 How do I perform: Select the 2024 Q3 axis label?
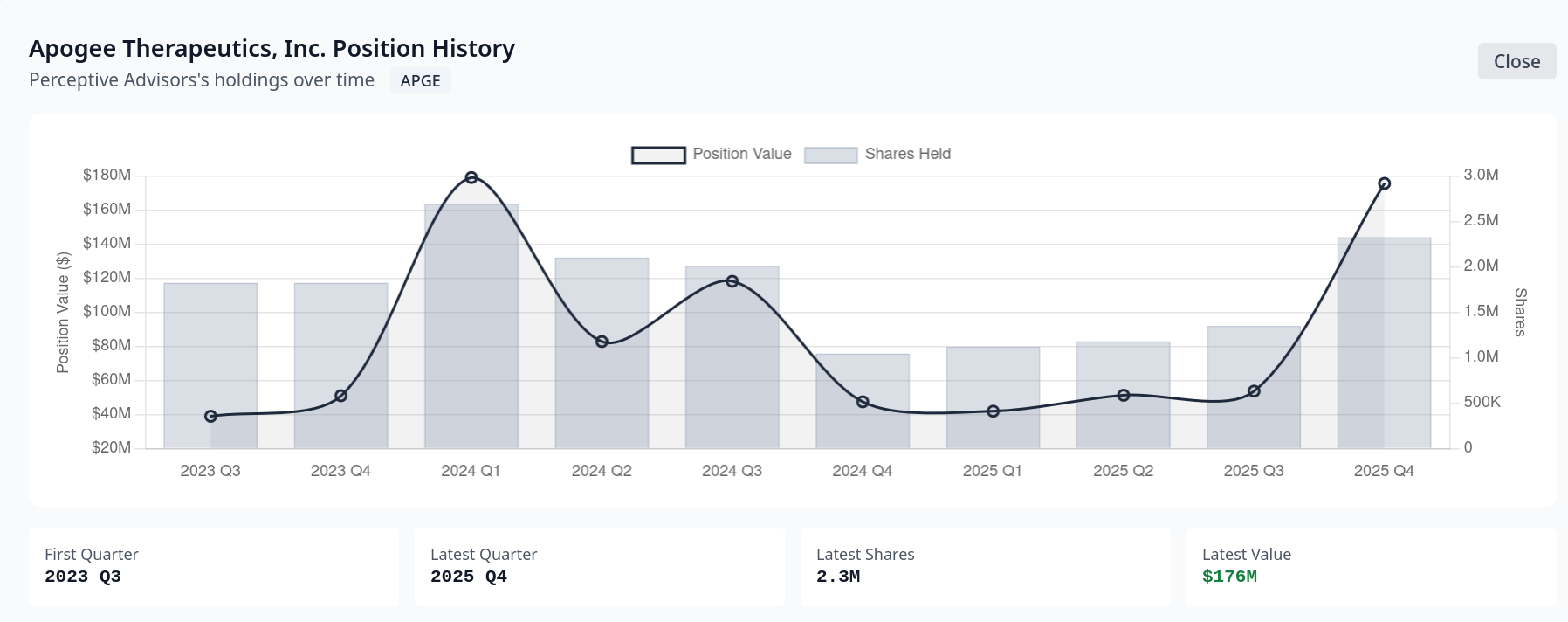[732, 470]
